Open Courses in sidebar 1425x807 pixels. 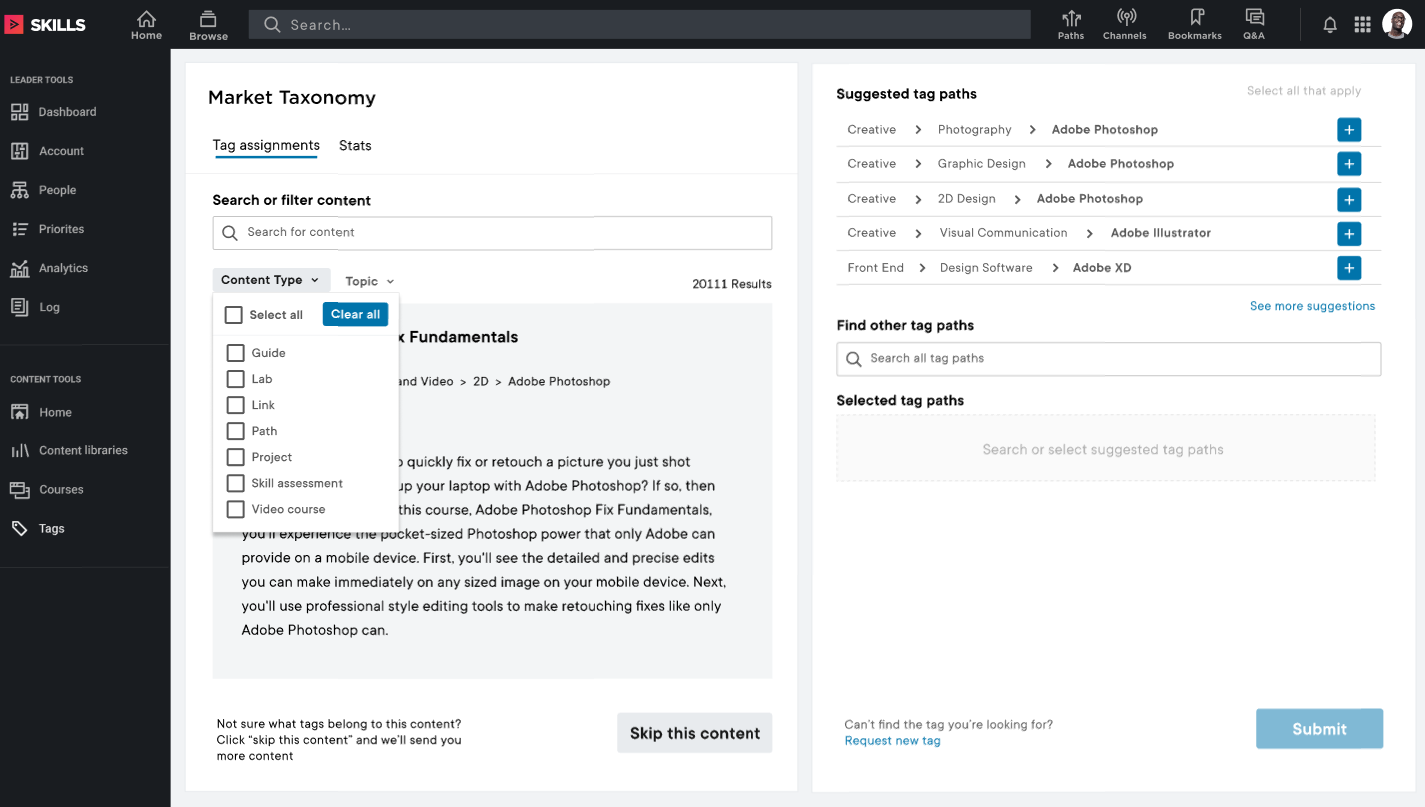(48, 489)
